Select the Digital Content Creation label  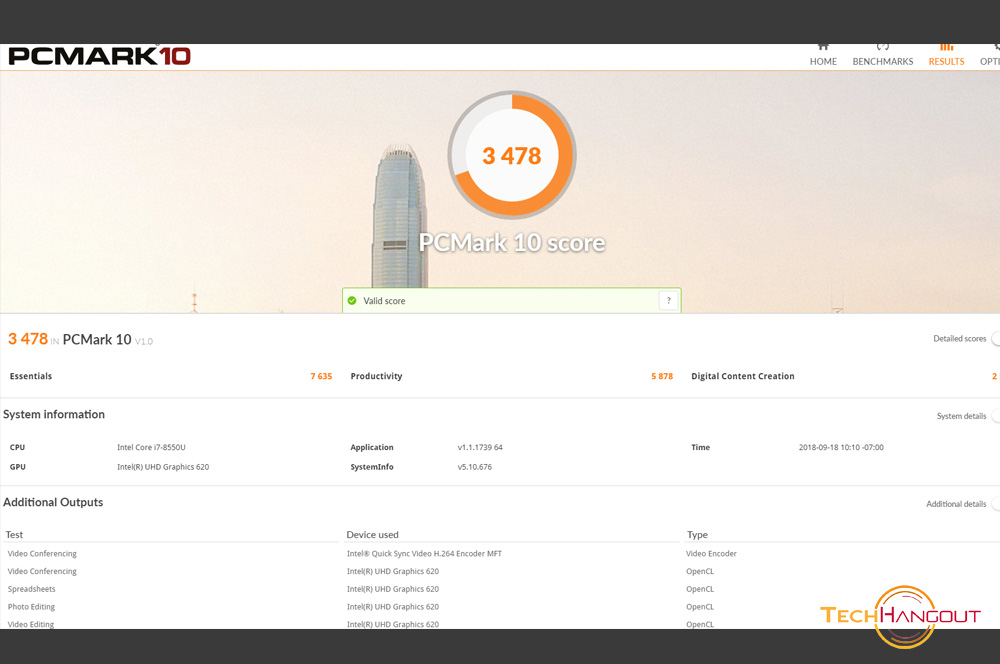[743, 376]
